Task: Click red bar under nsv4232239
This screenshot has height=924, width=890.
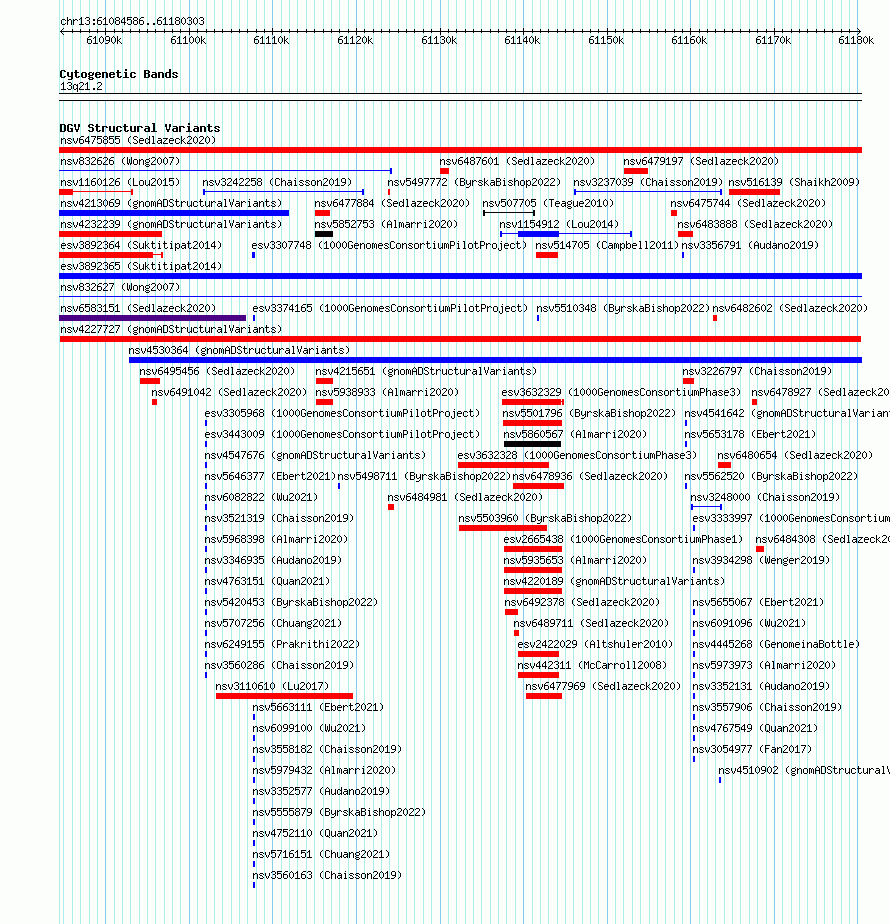Action: point(110,235)
